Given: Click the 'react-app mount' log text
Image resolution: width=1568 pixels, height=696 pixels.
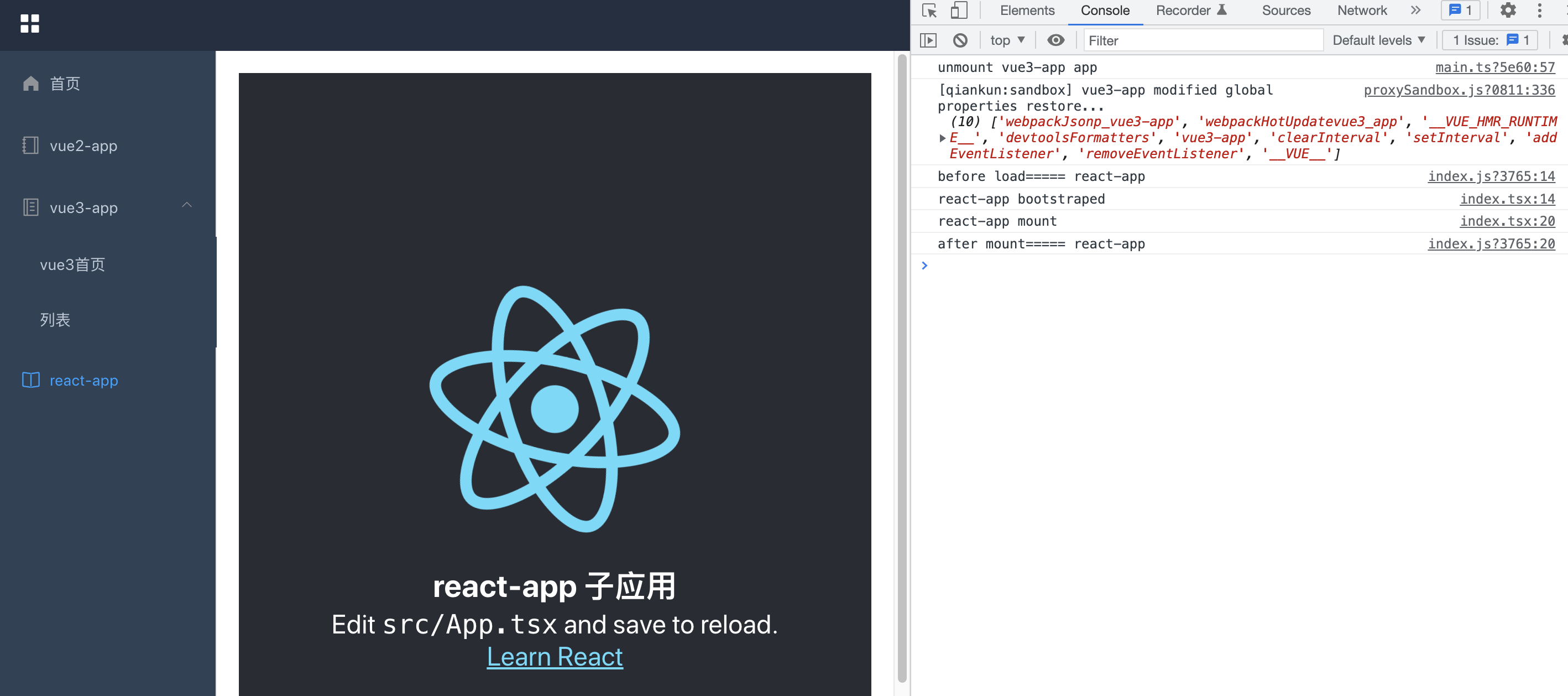Looking at the screenshot, I should (997, 222).
